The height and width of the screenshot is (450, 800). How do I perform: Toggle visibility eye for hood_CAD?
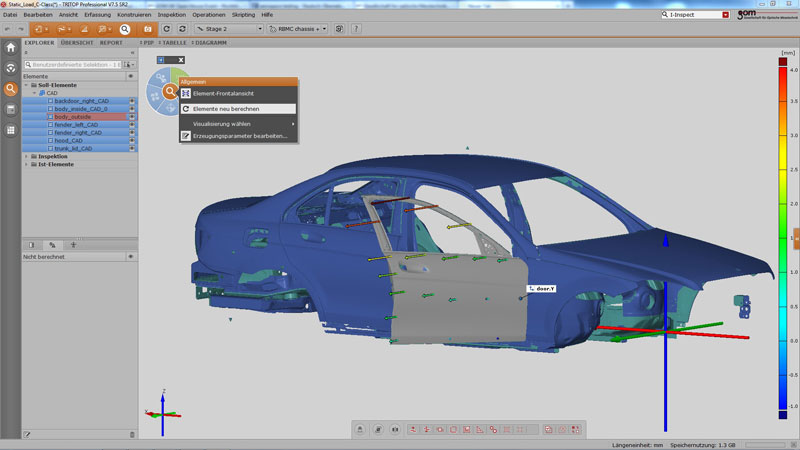click(131, 140)
